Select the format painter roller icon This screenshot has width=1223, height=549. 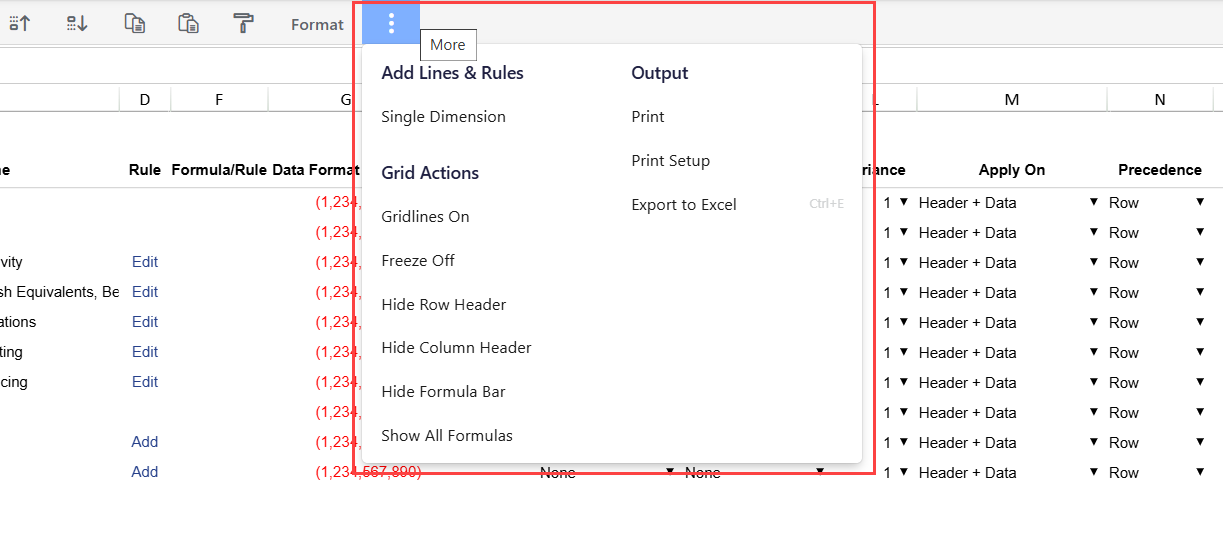243,24
